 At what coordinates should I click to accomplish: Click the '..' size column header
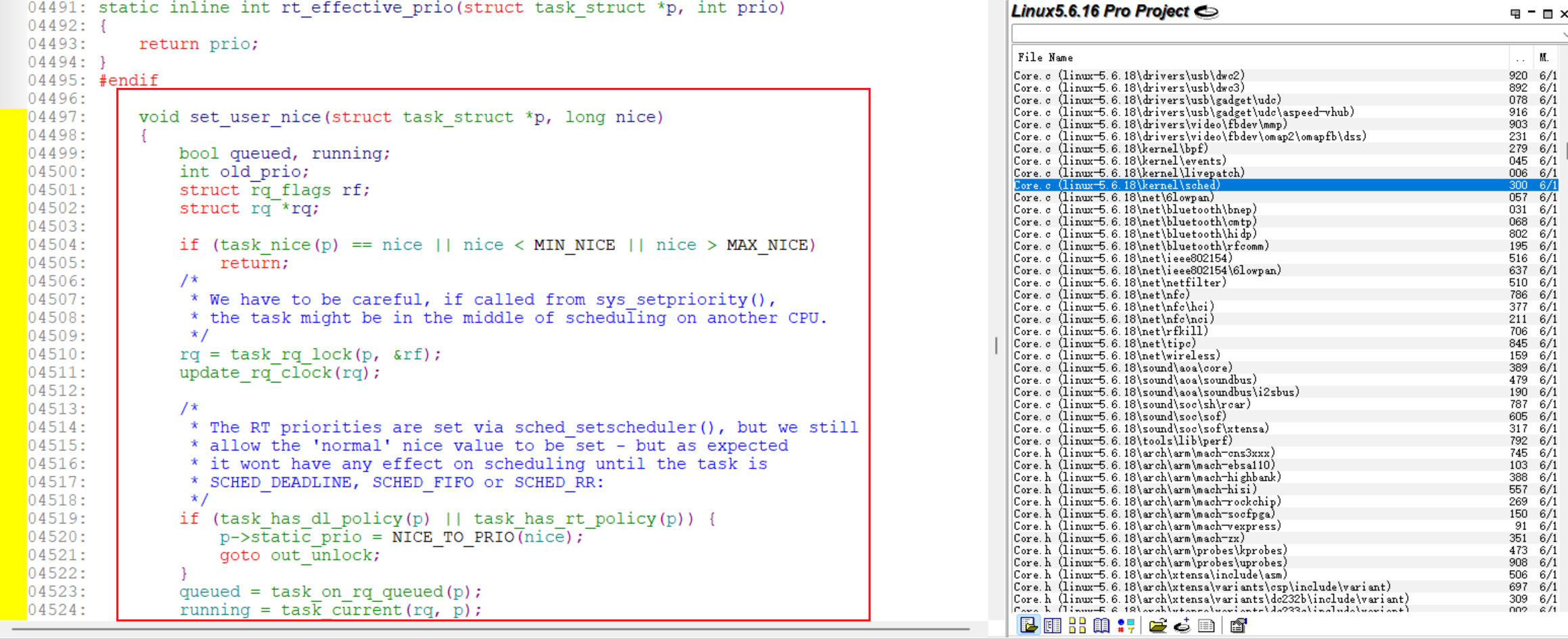(1521, 57)
